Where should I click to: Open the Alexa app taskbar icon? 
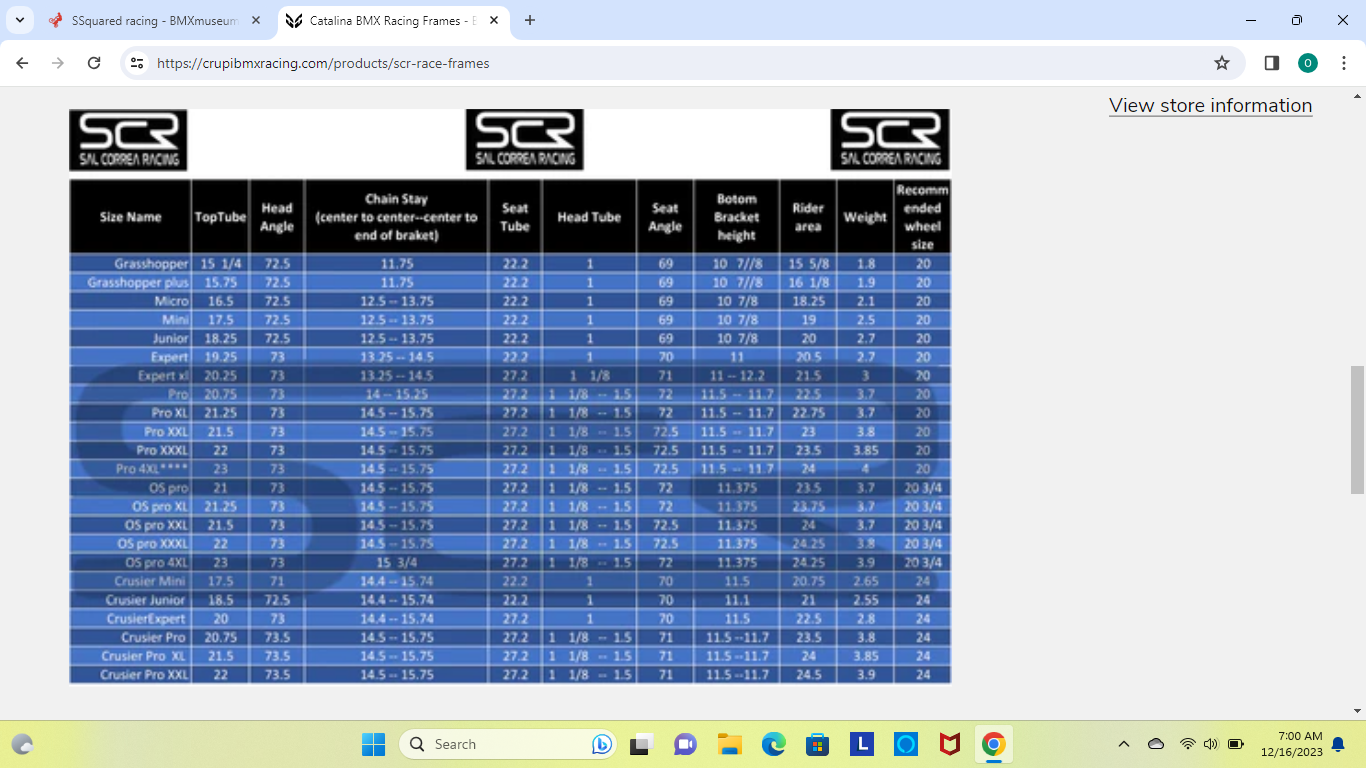905,744
